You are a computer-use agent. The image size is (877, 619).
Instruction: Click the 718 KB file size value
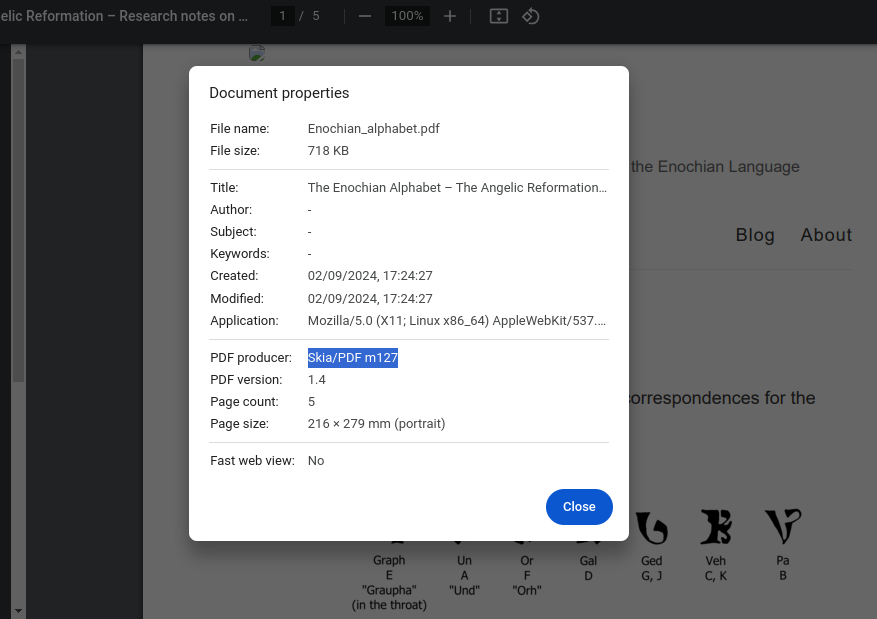coord(328,151)
